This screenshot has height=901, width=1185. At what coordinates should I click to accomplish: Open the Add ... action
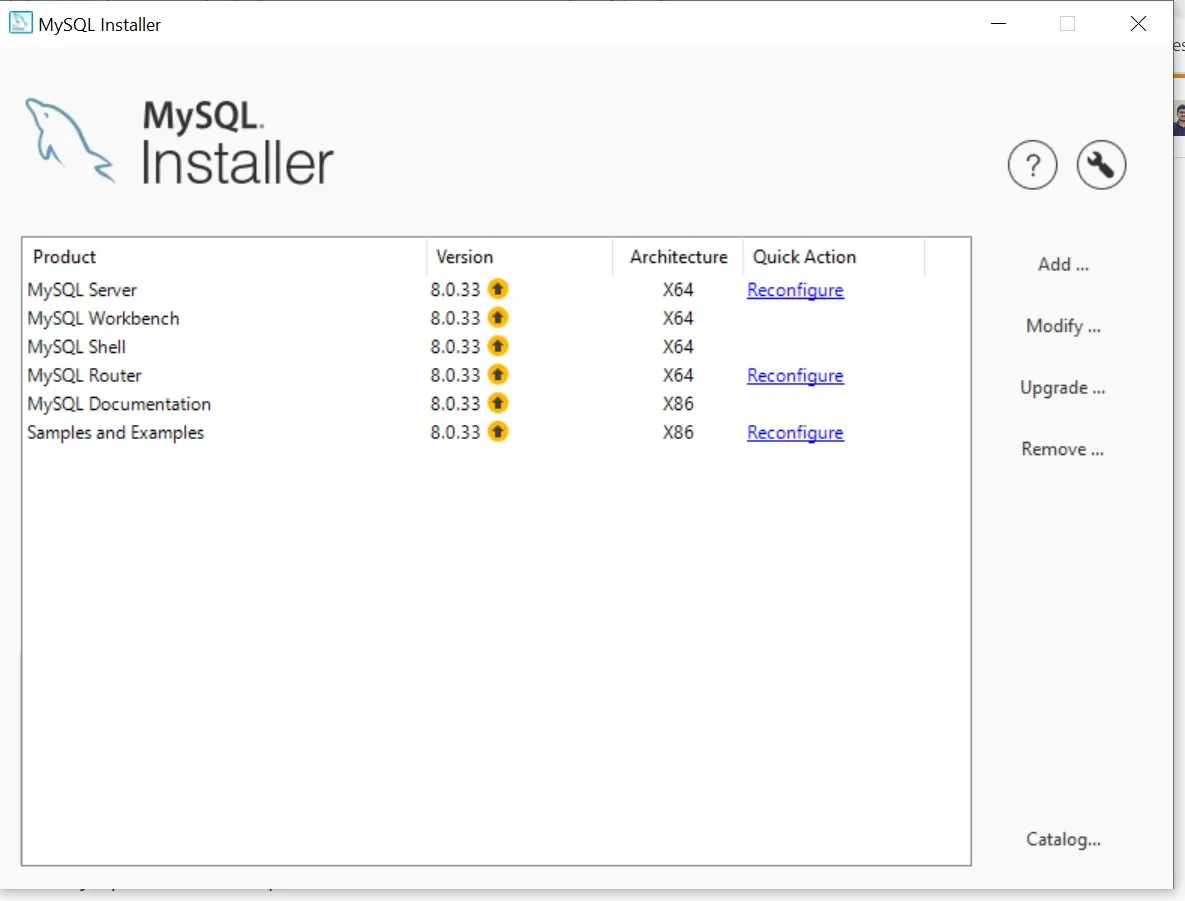[x=1063, y=265]
